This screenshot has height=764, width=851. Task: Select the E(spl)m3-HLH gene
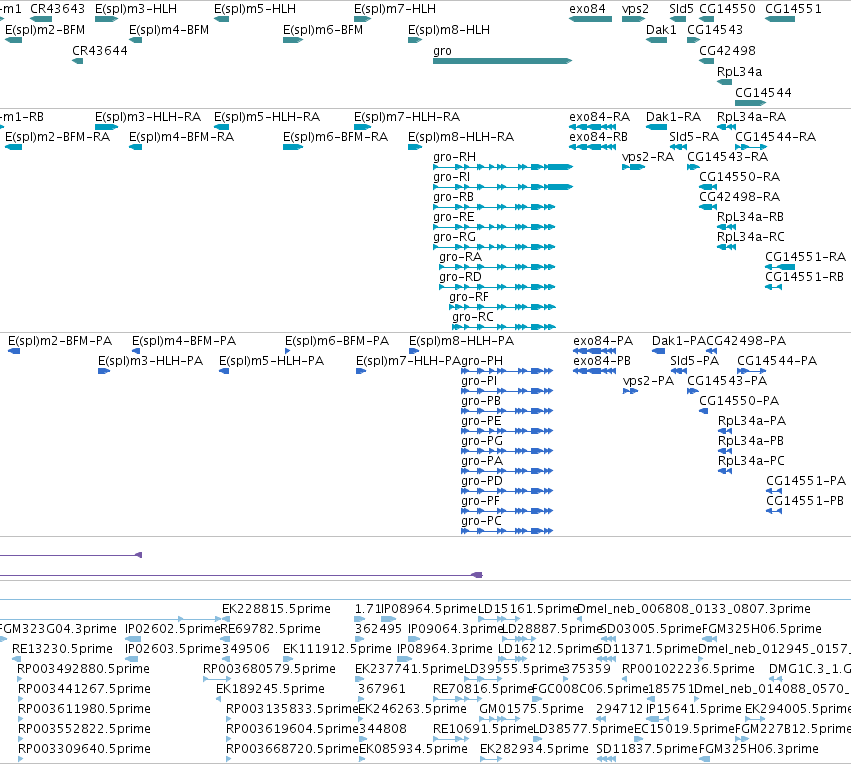point(106,19)
